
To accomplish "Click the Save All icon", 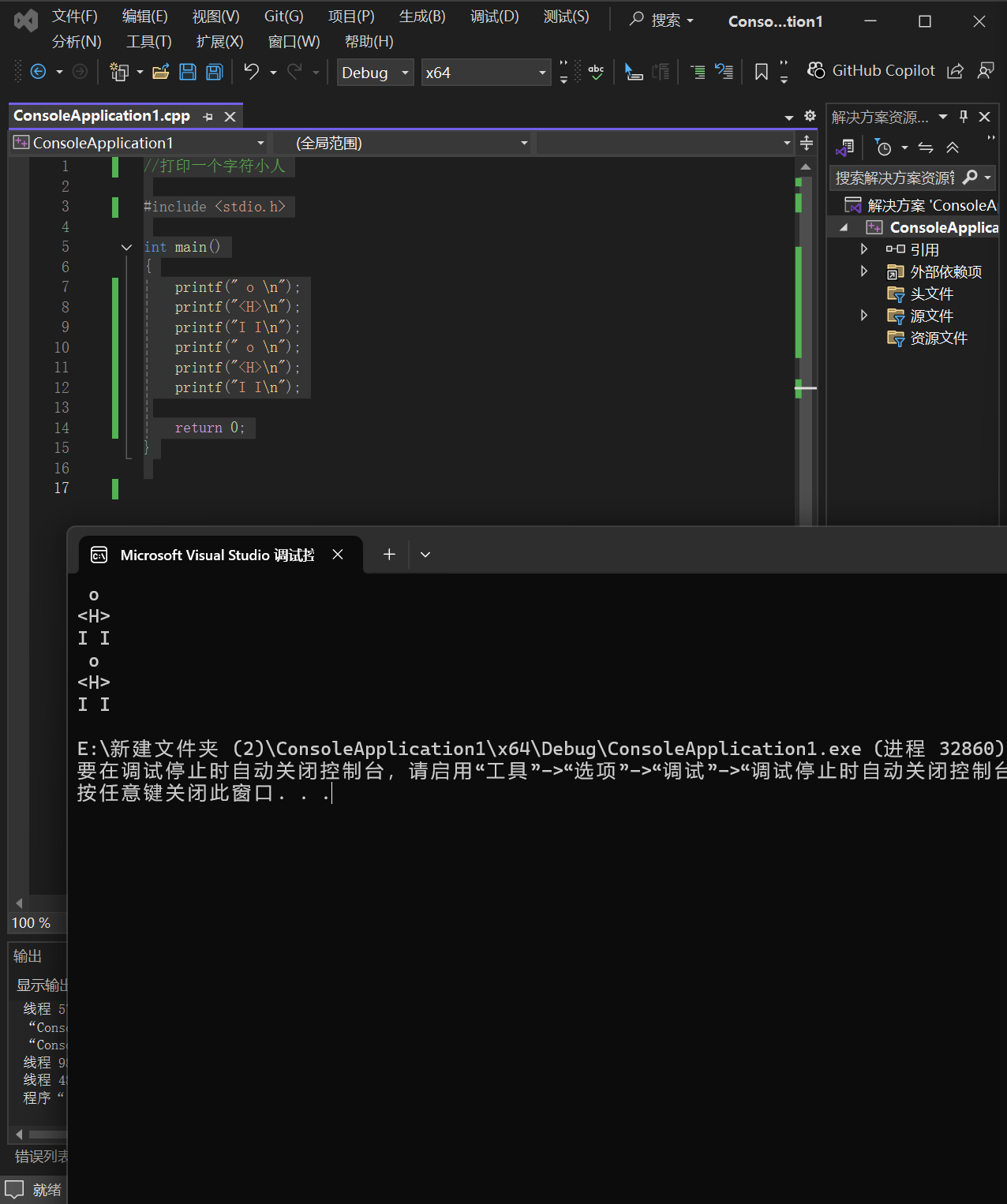I will pos(215,72).
